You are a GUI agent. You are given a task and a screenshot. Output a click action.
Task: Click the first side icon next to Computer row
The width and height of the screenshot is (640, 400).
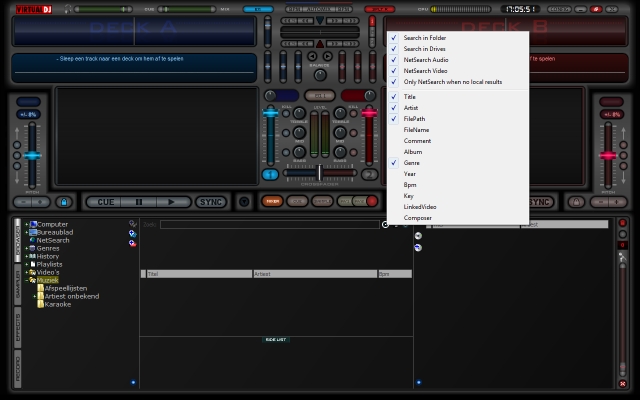(x=133, y=224)
